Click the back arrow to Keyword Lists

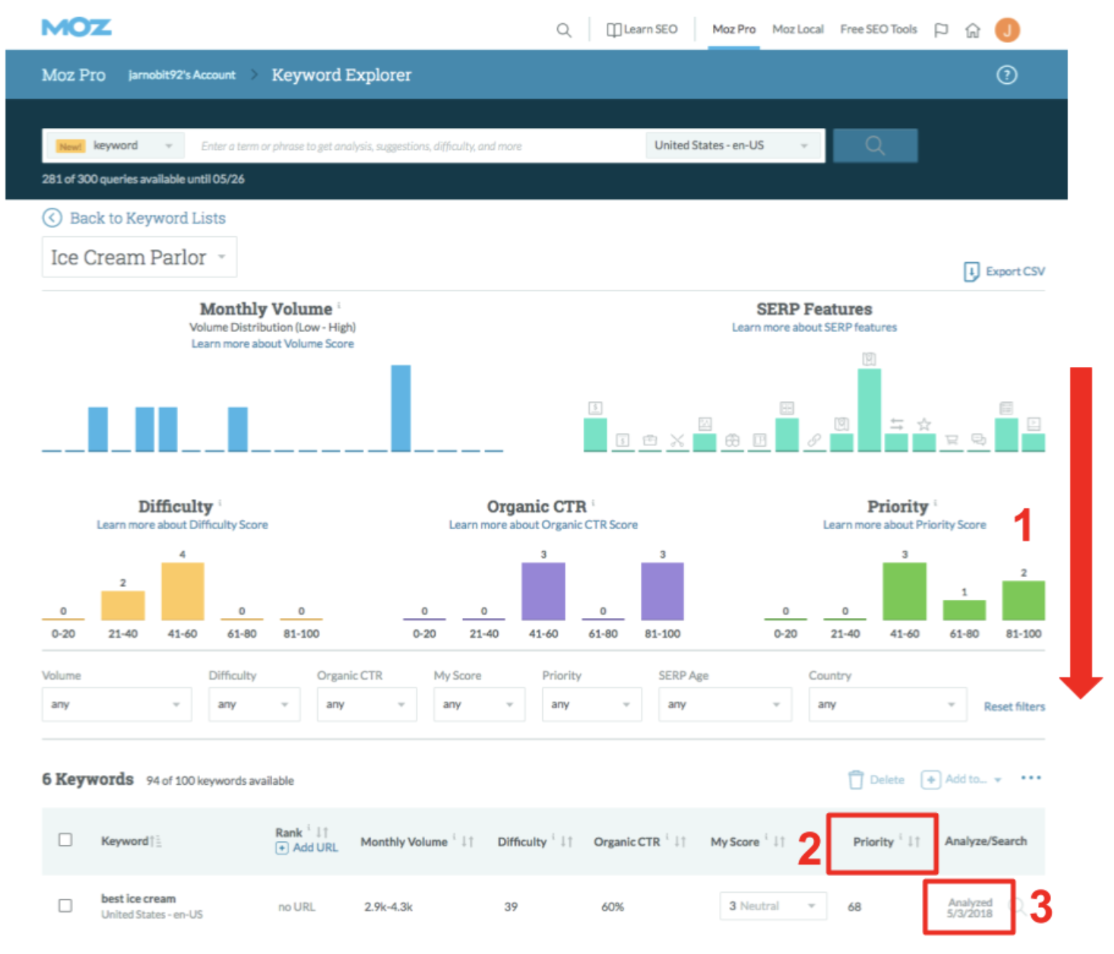pyautogui.click(x=52, y=218)
